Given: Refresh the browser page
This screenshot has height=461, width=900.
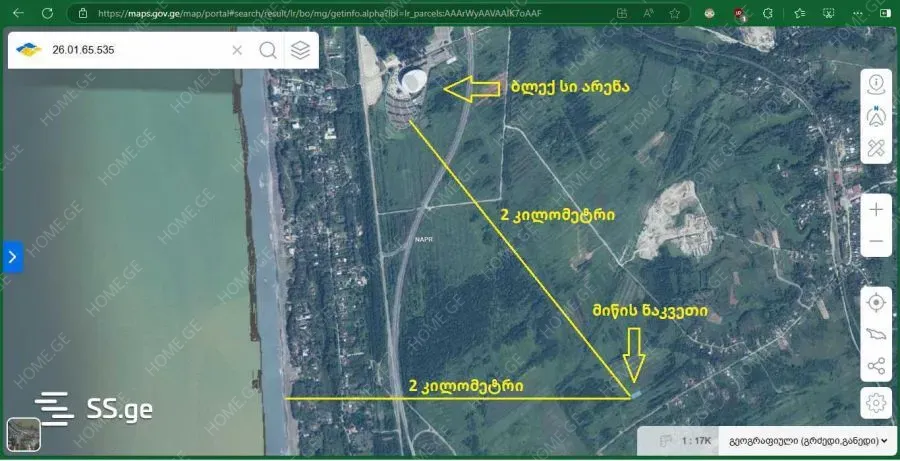Looking at the screenshot, I should (47, 14).
